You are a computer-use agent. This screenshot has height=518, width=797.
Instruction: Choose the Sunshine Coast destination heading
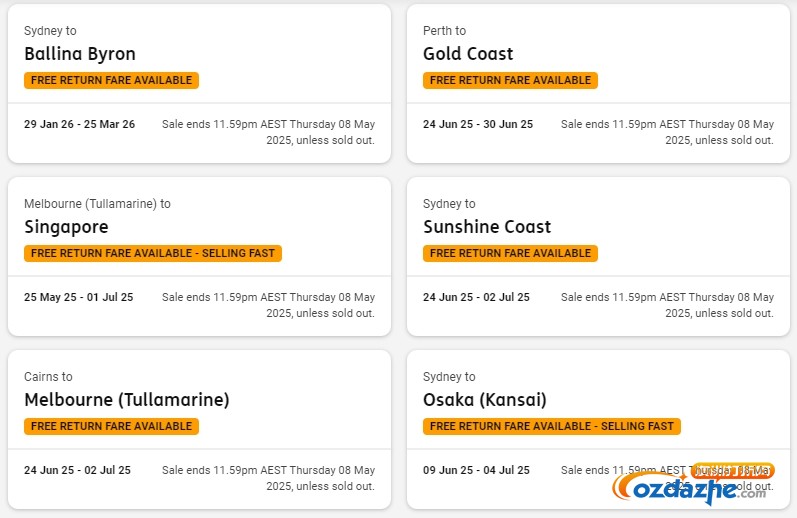point(487,227)
